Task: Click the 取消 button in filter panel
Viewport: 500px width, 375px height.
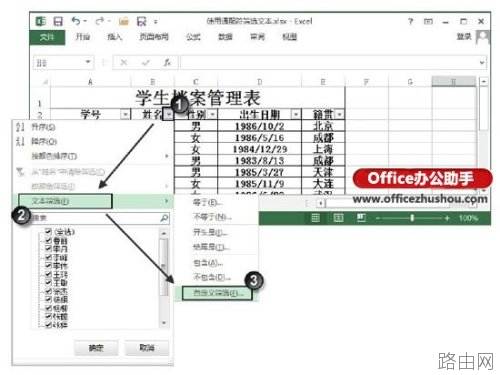Action: [147, 348]
